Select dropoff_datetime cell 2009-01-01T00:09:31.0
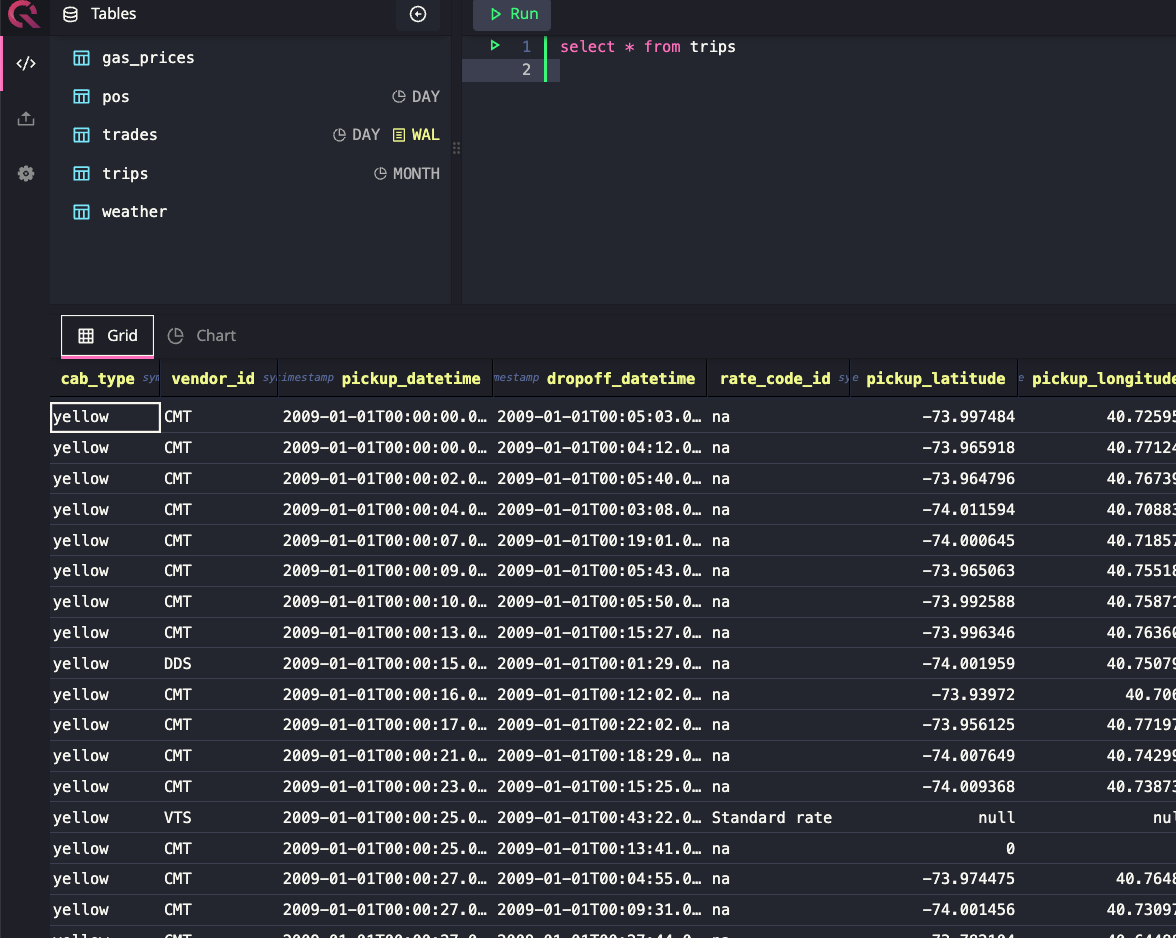 pos(599,910)
